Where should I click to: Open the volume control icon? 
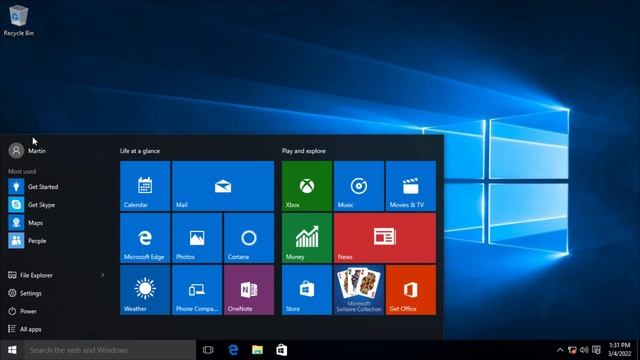pos(584,350)
